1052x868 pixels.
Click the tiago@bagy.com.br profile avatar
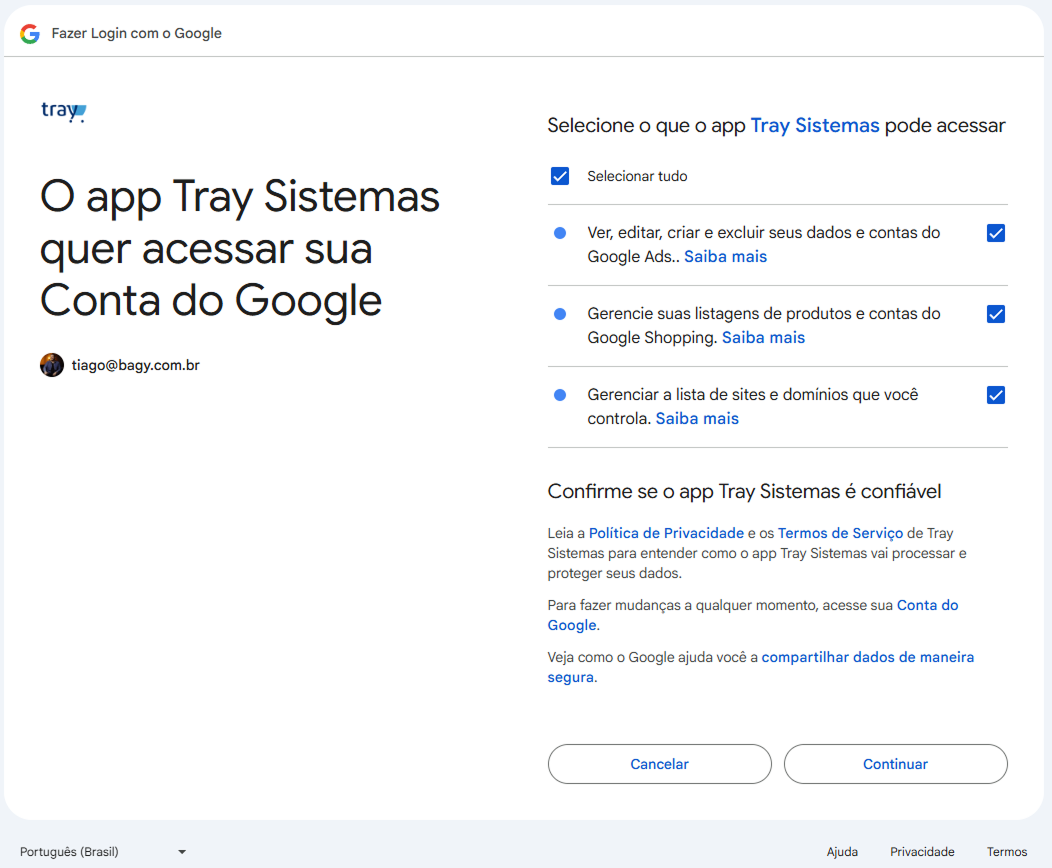[52, 365]
